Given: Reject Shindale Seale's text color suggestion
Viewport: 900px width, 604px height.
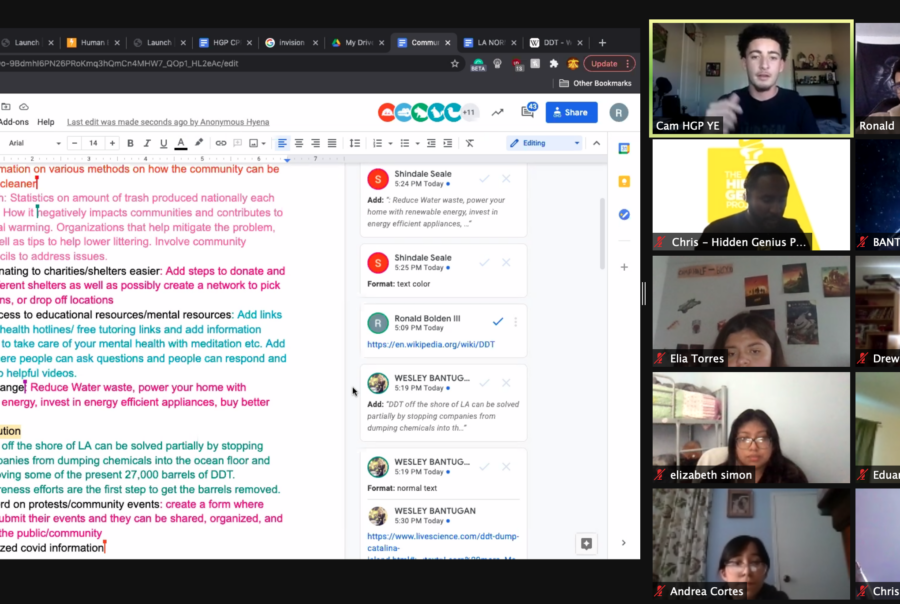Looking at the screenshot, I should pyautogui.click(x=506, y=262).
